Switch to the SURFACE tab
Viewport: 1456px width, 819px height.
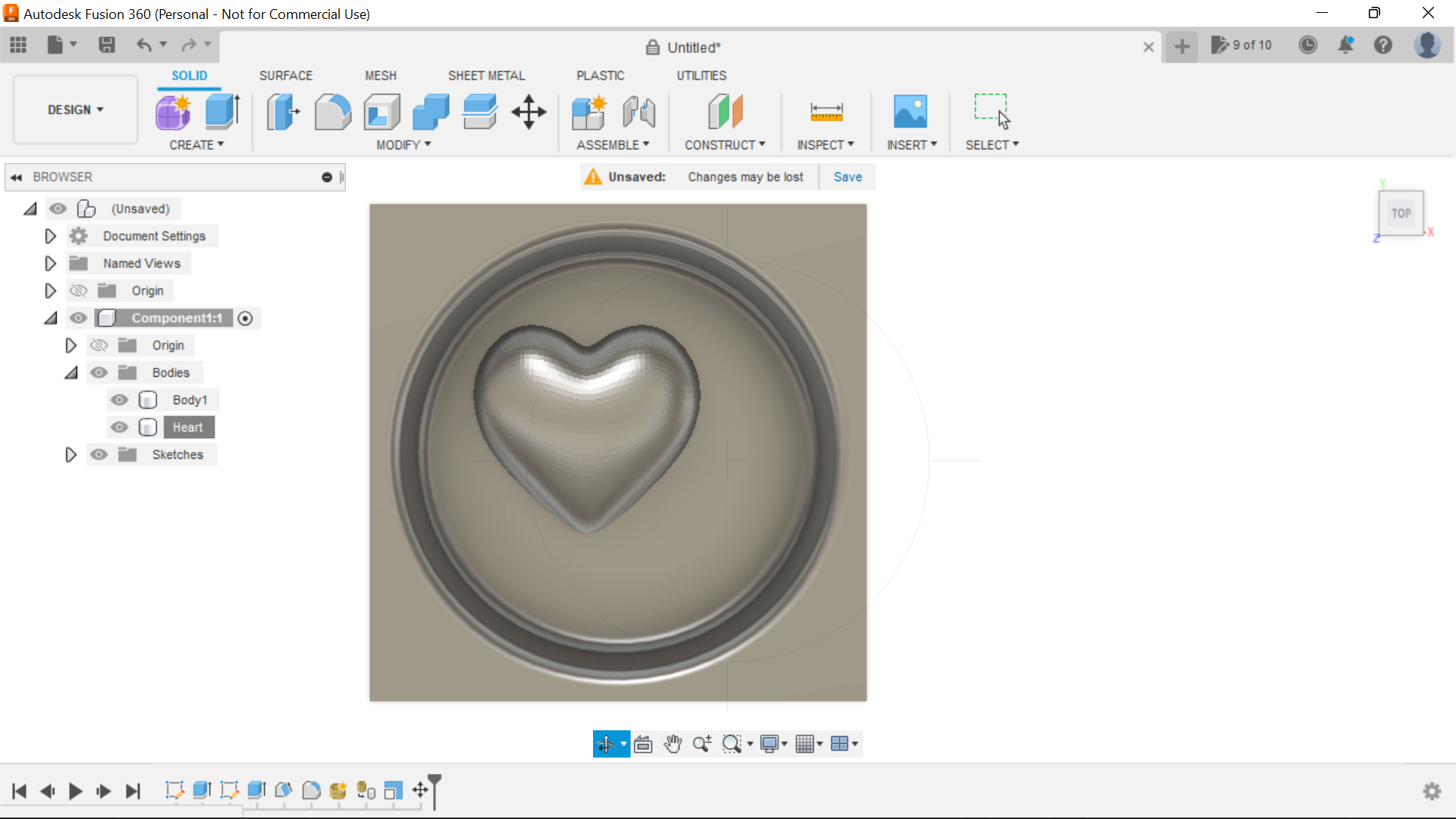pos(285,75)
